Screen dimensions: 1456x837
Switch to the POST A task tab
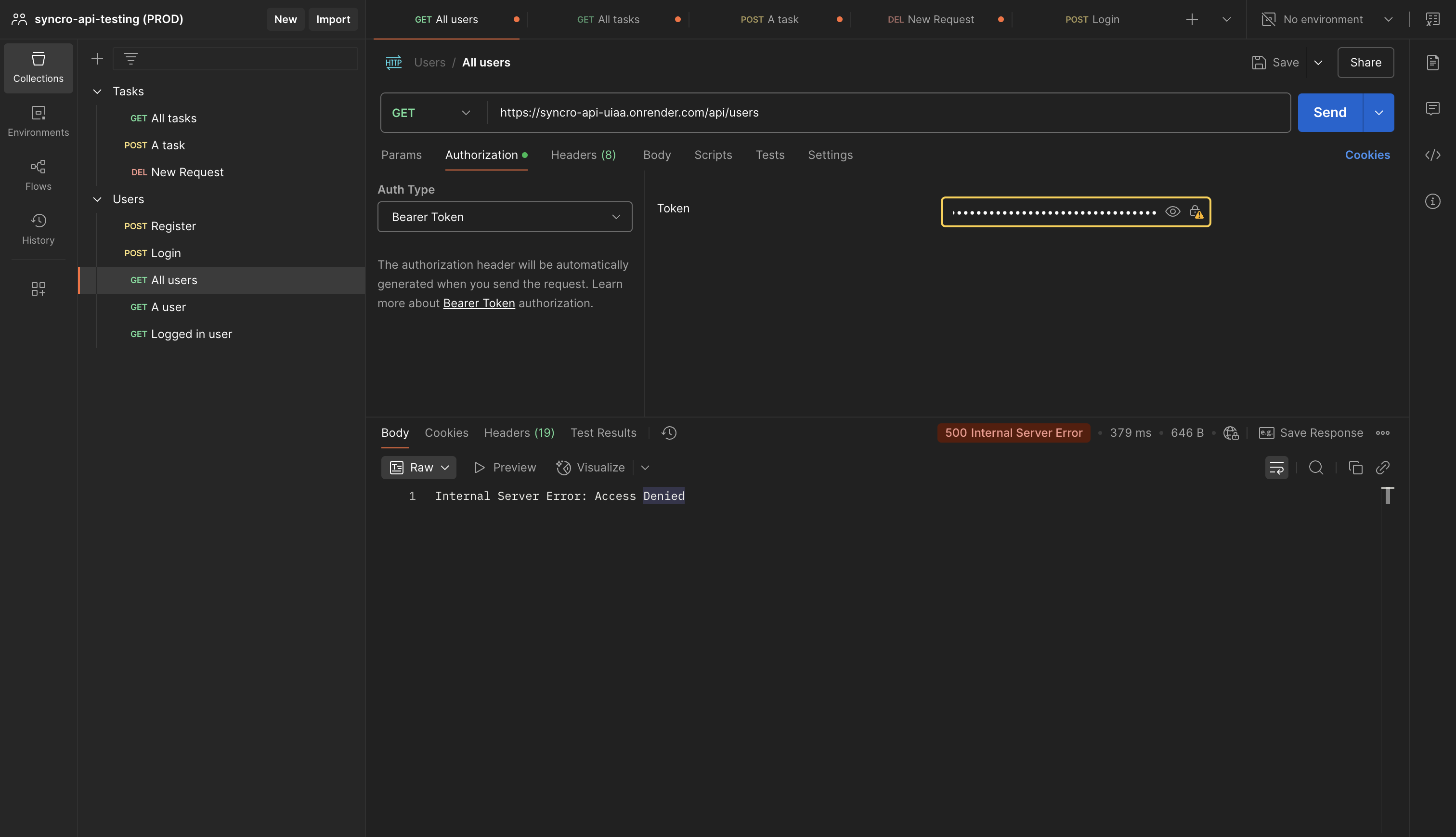769,20
